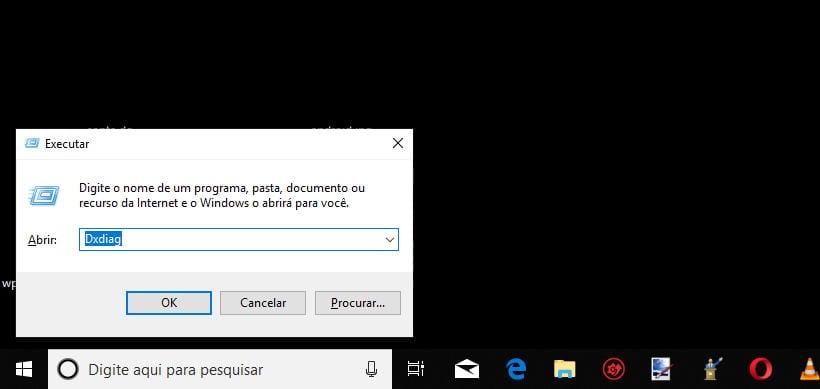The width and height of the screenshot is (820, 389).
Task: Open the Windows Start menu
Action: 24,369
